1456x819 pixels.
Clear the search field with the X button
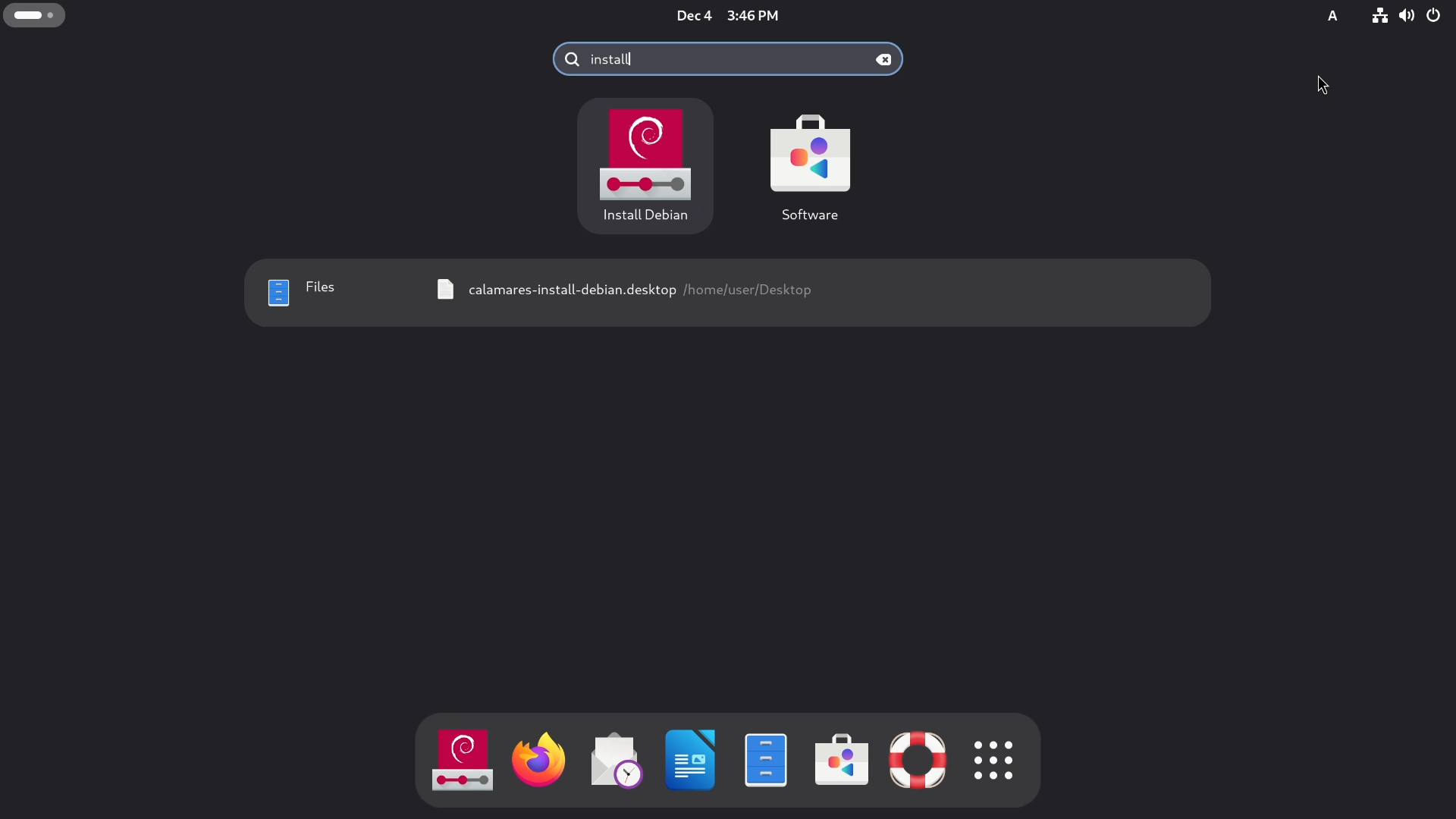pos(883,59)
